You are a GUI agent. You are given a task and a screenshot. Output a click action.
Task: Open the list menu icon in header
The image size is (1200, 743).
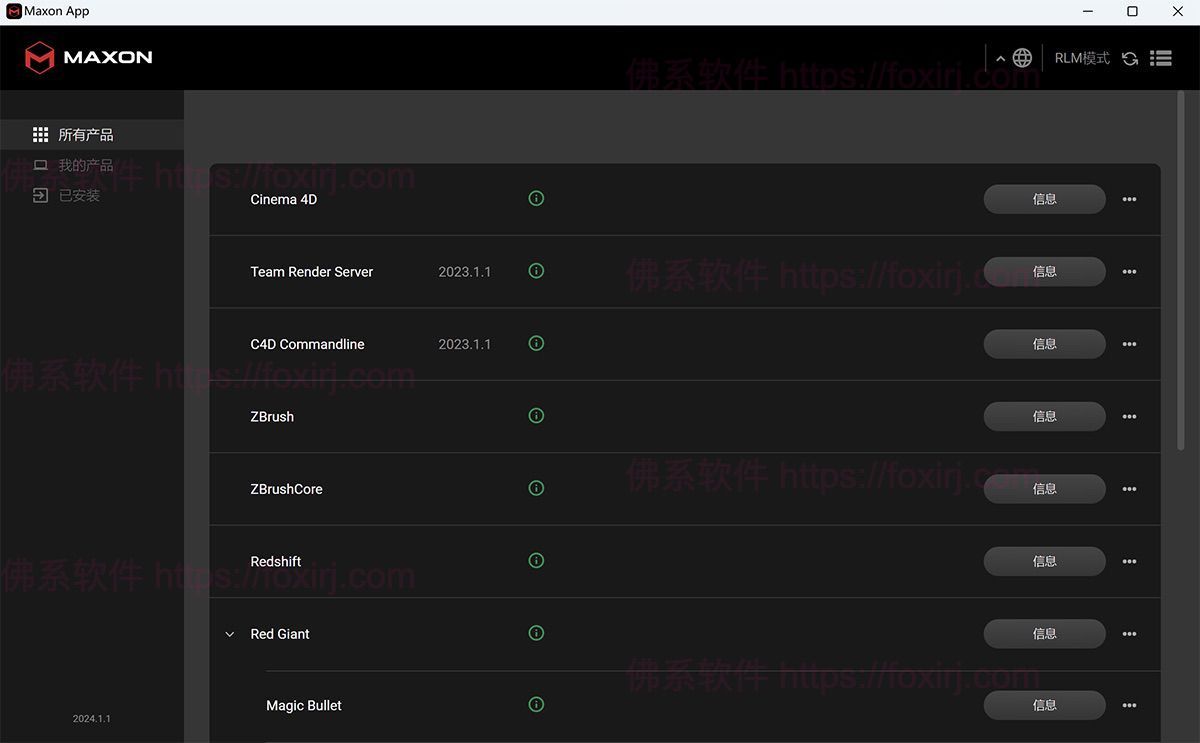[x=1161, y=58]
